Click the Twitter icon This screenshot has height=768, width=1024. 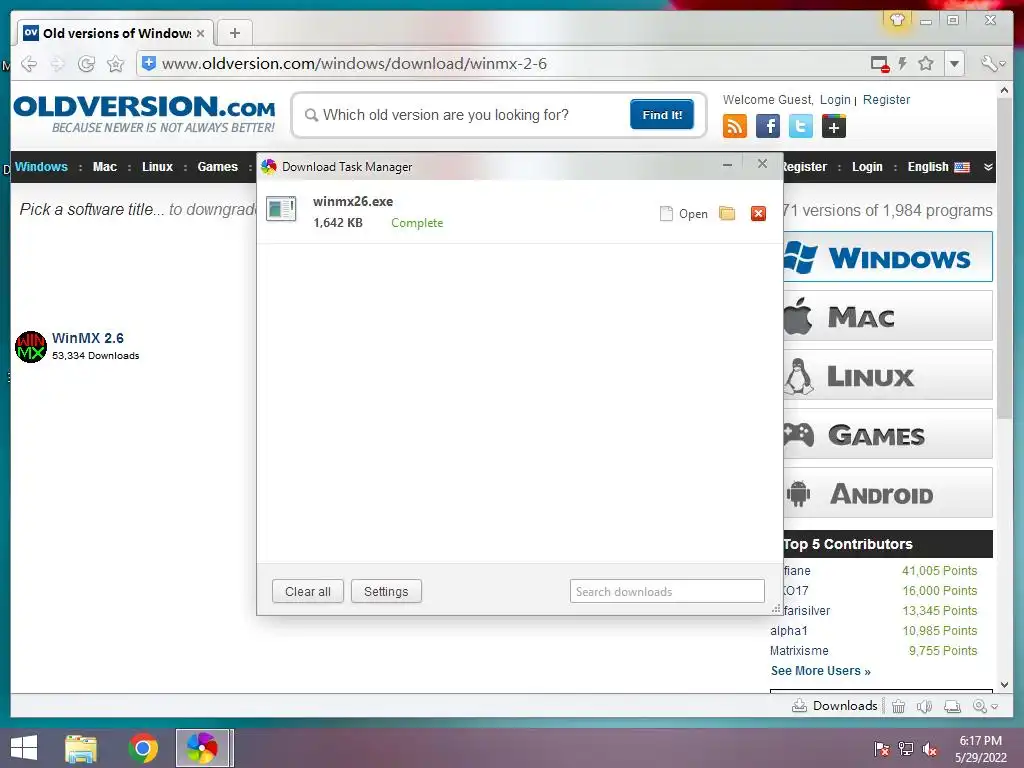click(801, 125)
